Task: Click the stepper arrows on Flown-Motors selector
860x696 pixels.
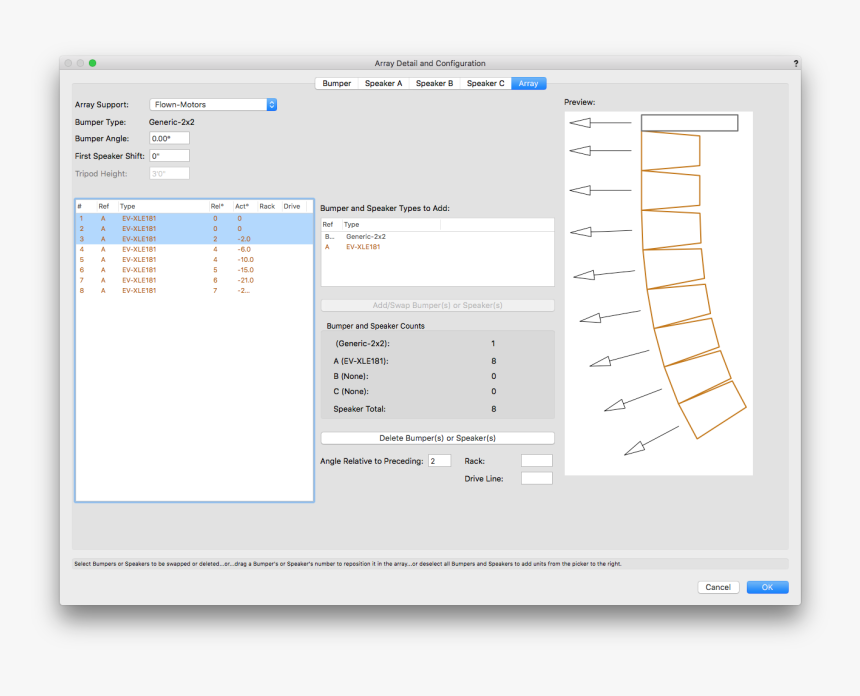Action: click(271, 104)
